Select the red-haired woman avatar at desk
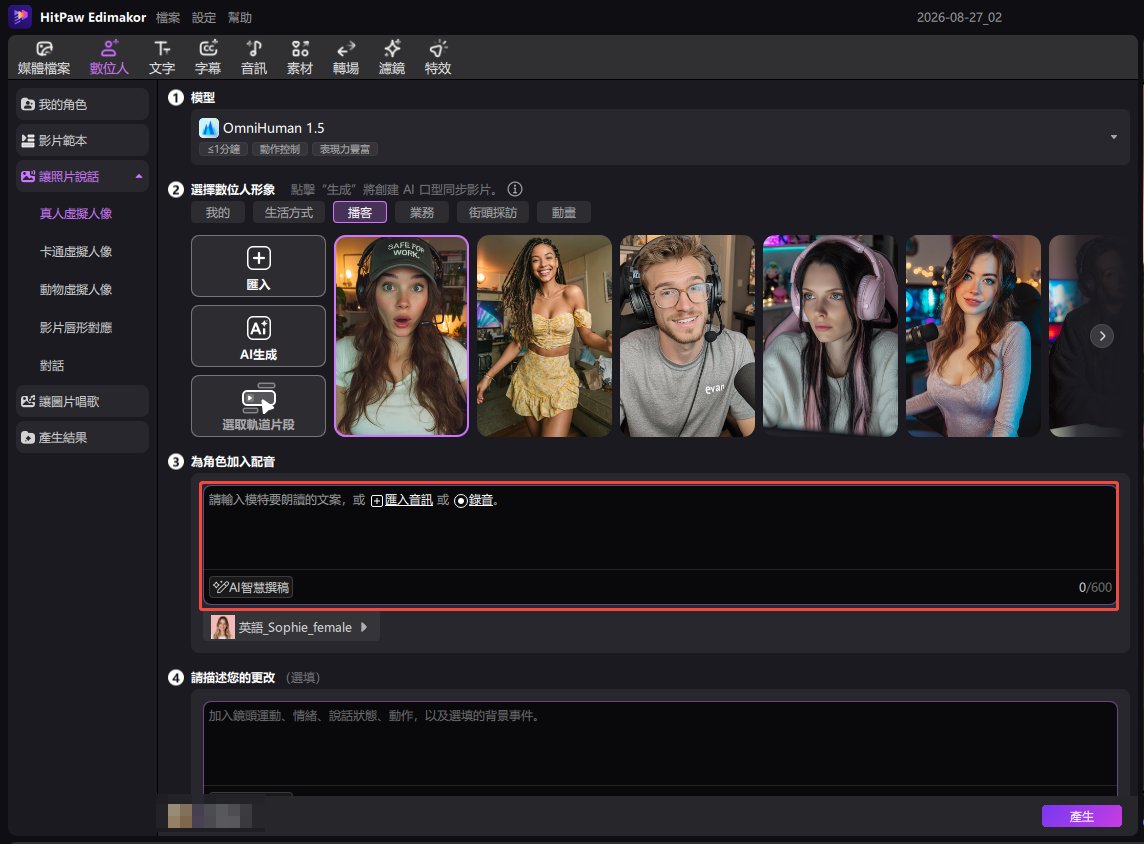The width and height of the screenshot is (1144, 844). click(973, 336)
